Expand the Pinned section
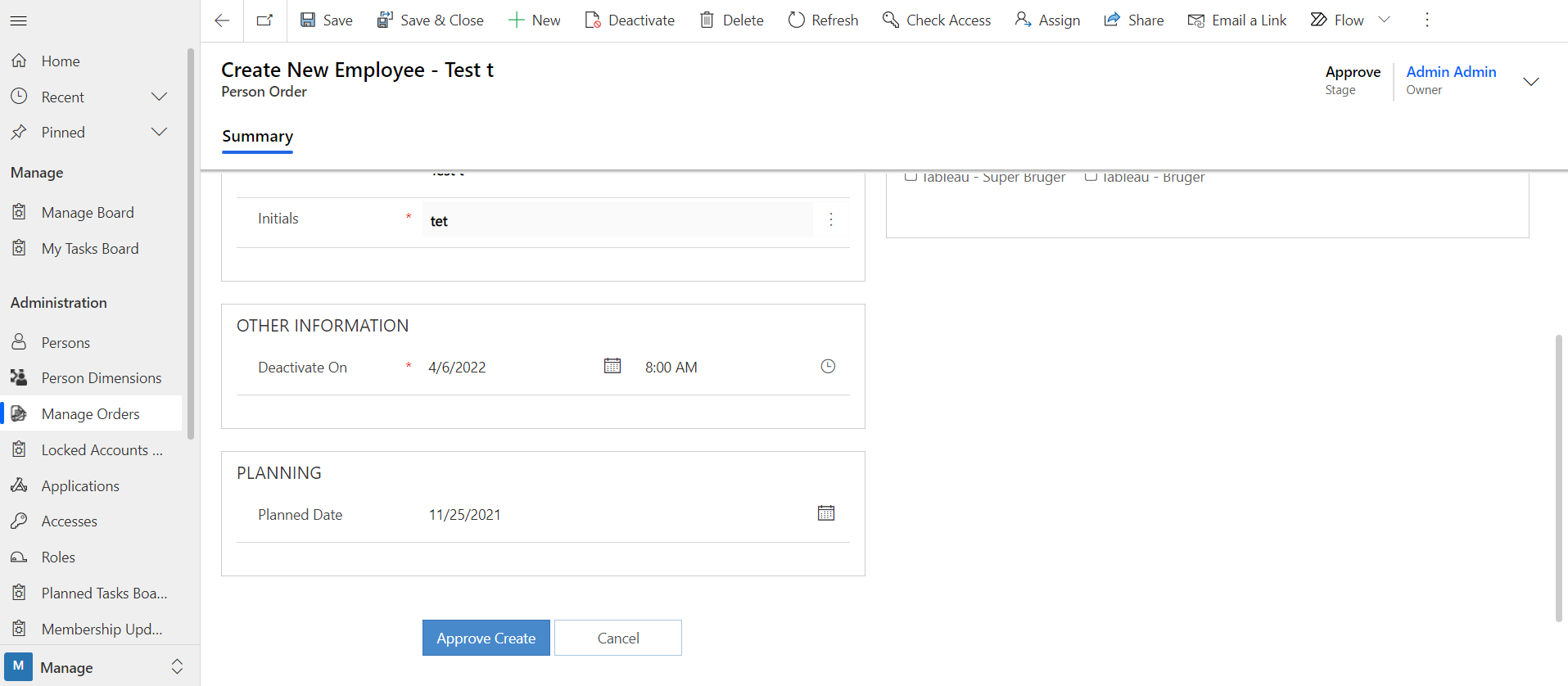1568x686 pixels. coord(159,132)
